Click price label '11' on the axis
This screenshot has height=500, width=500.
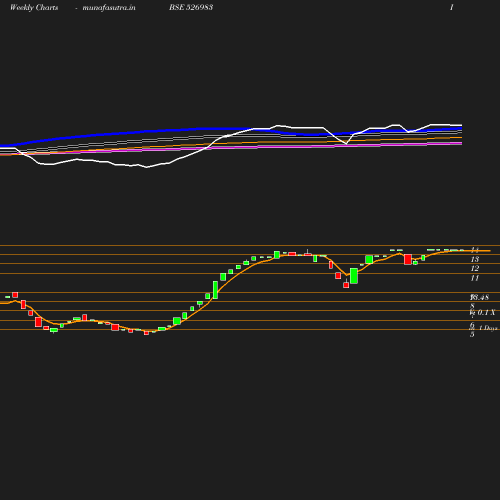(x=475, y=278)
